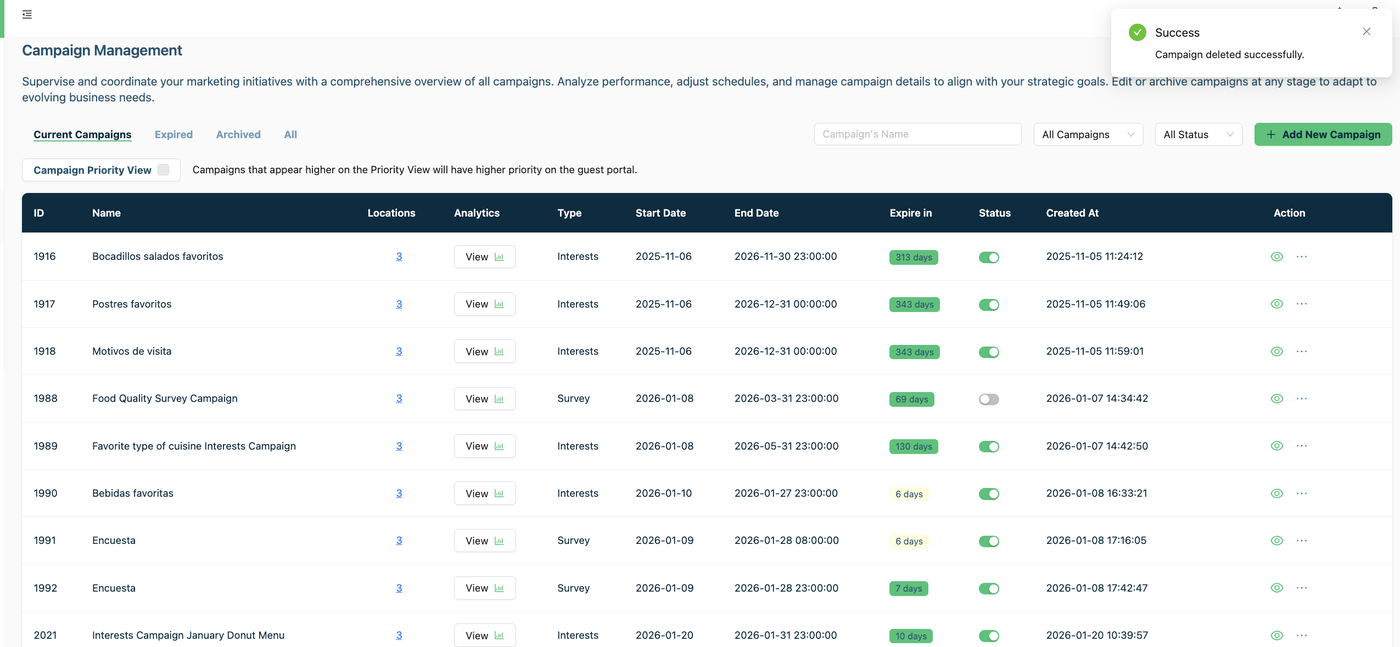
Task: Open three-dot menu for Motivos de visita
Action: click(x=1301, y=351)
